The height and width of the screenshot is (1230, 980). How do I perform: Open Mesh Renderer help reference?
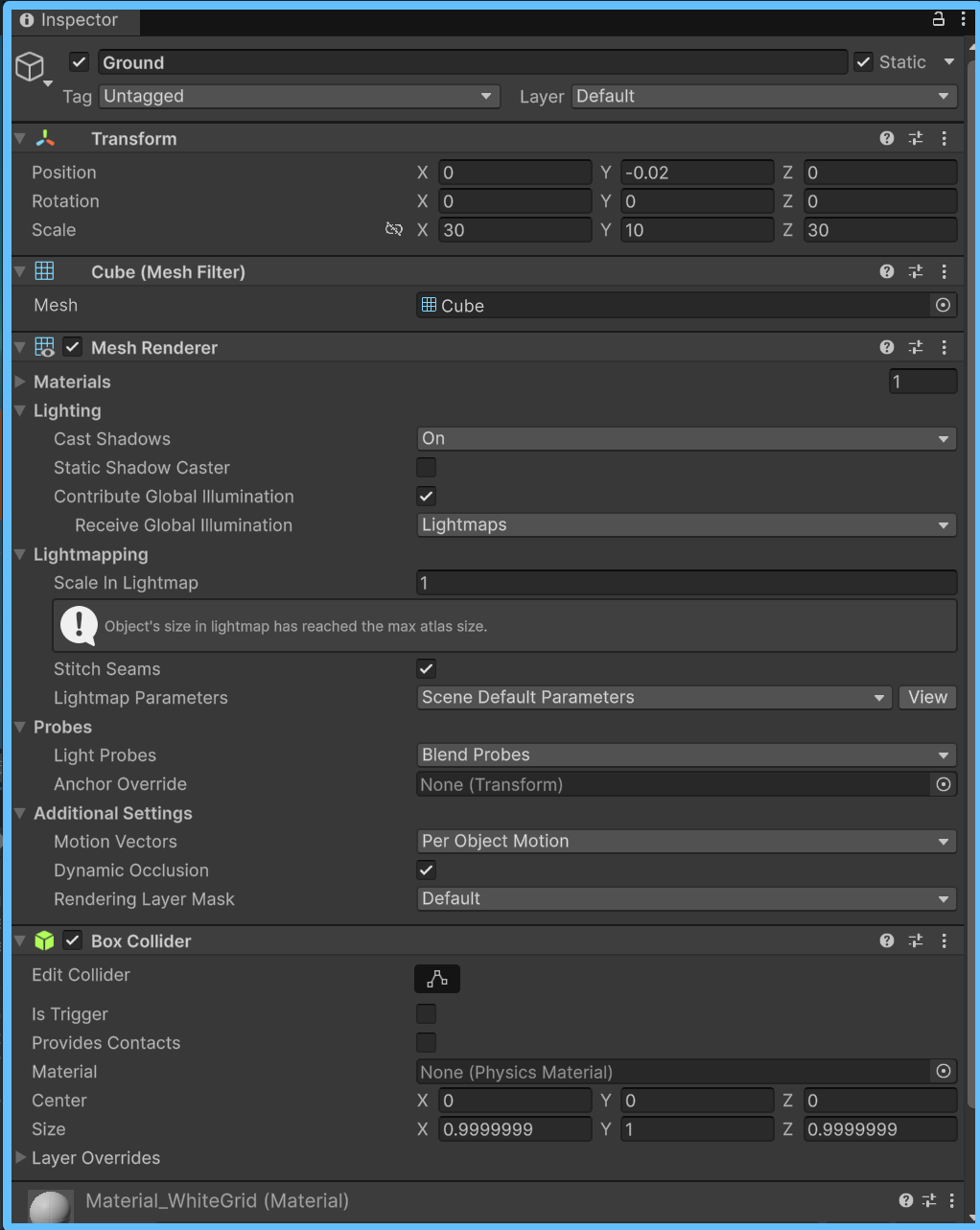pos(887,347)
